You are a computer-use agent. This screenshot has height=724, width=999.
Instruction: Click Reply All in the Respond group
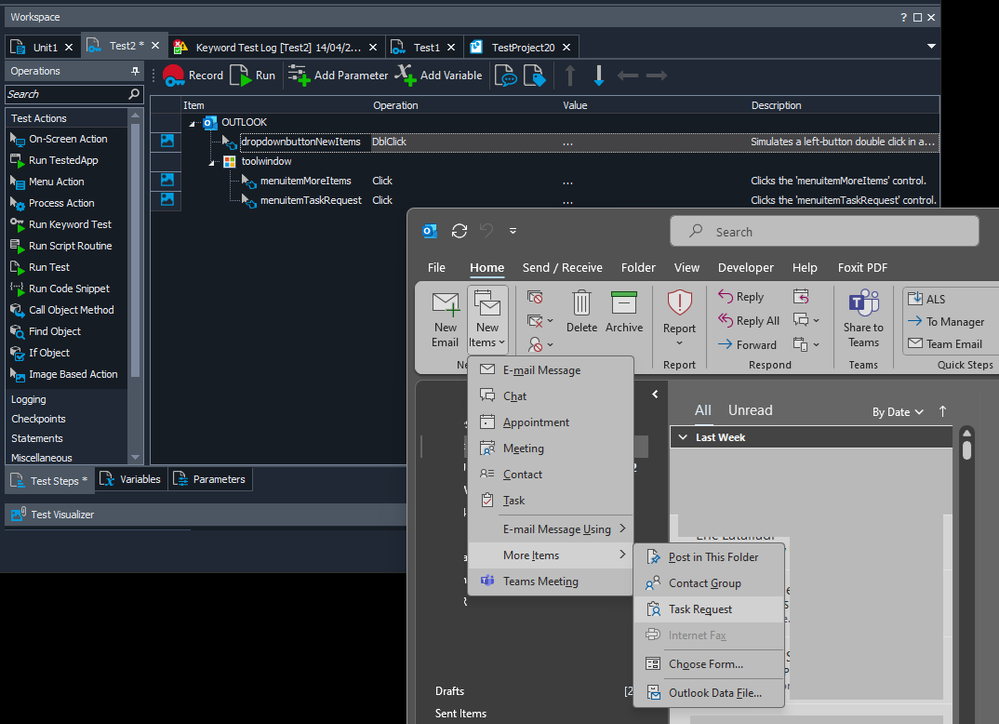point(749,321)
